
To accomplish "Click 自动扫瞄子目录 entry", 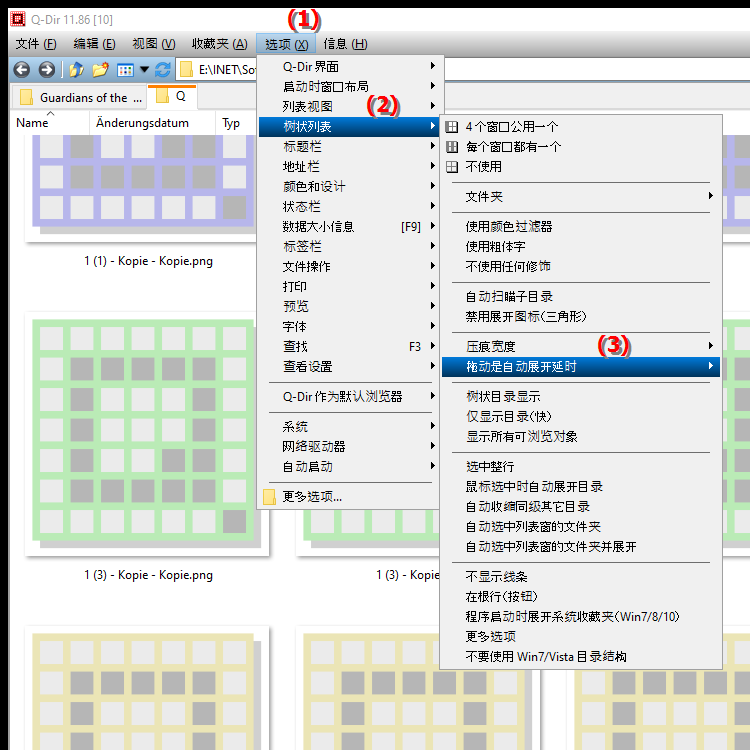I will (x=509, y=297).
